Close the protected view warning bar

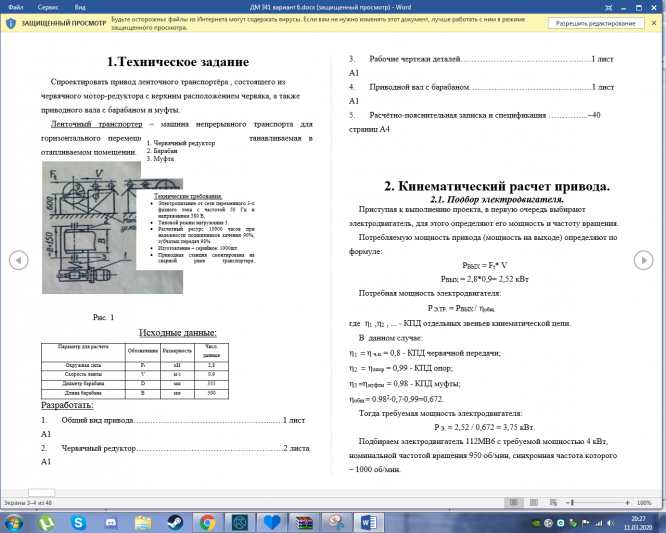pos(654,23)
